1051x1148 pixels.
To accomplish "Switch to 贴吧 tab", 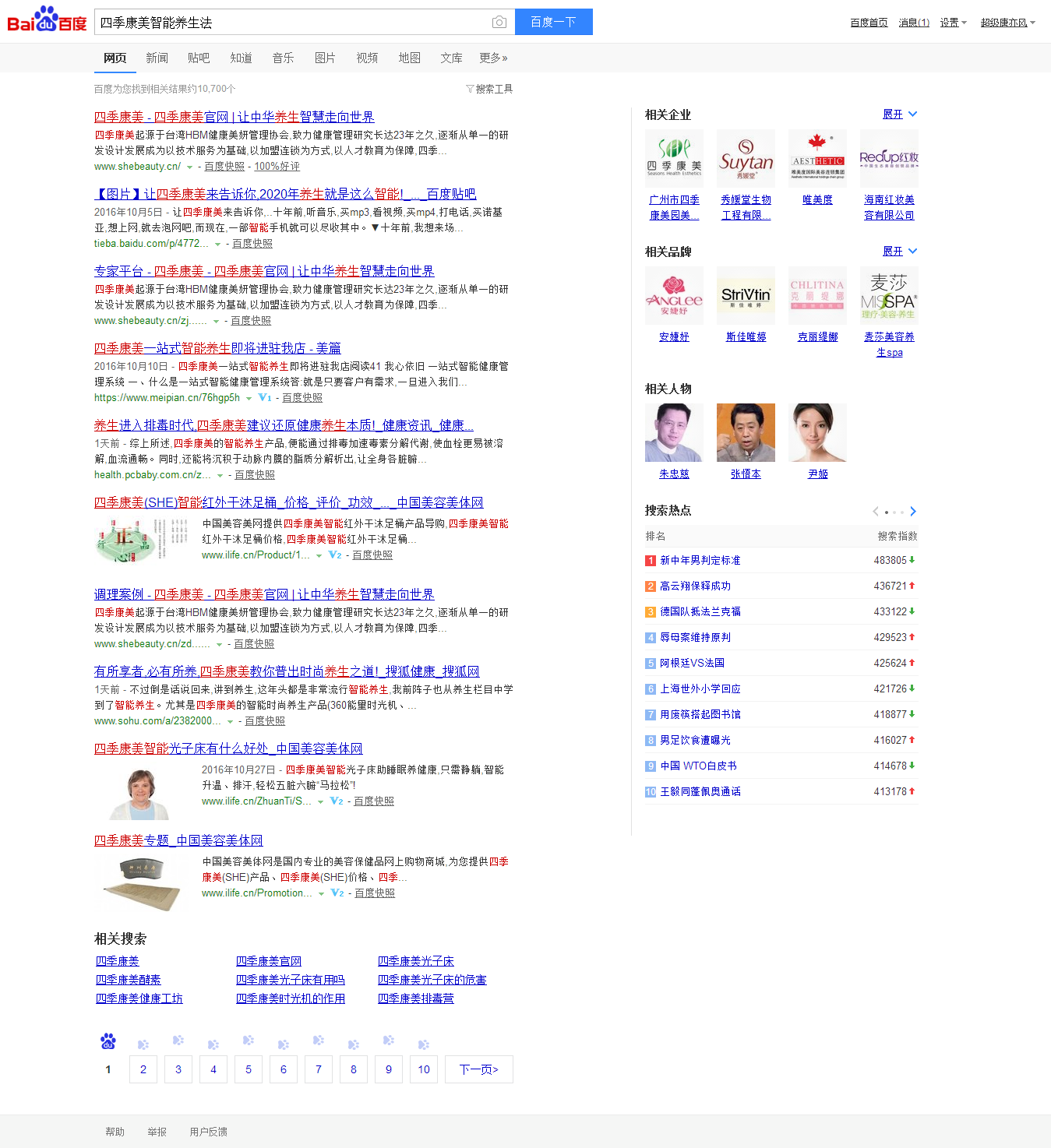I will pyautogui.click(x=199, y=58).
